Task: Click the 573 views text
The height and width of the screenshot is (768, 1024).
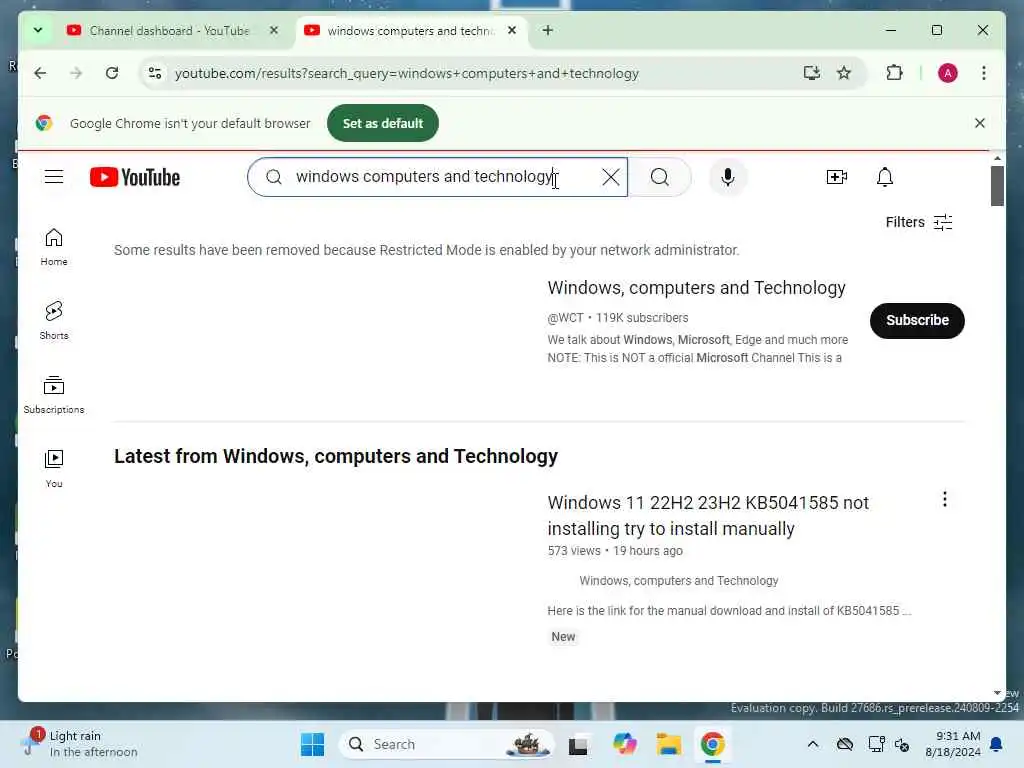Action: click(573, 551)
